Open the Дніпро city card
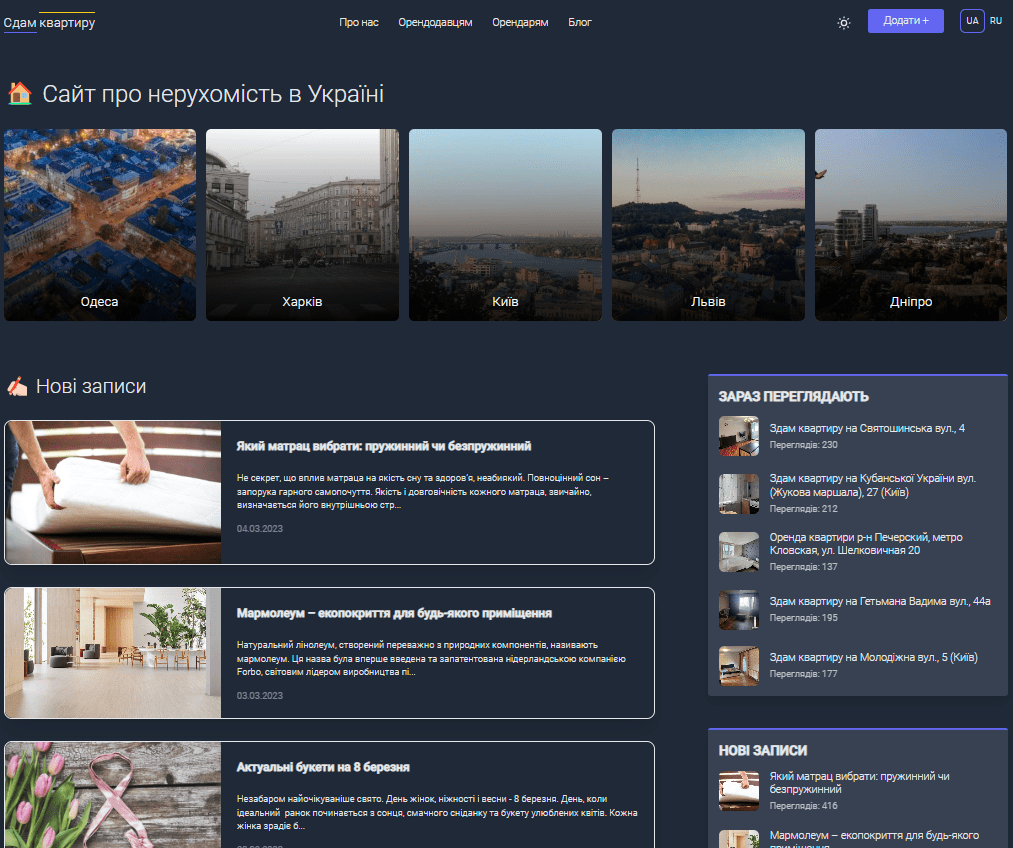Viewport: 1013px width, 848px height. 911,225
